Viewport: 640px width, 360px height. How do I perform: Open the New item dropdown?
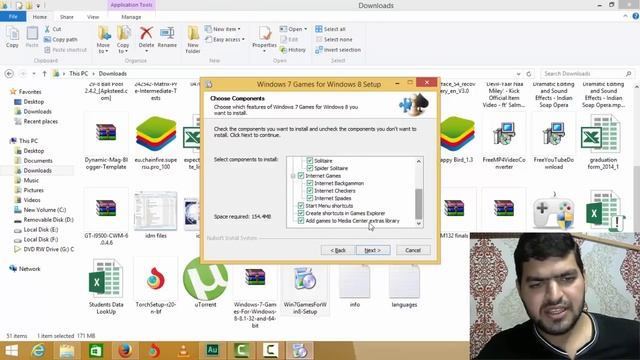pos(223,29)
